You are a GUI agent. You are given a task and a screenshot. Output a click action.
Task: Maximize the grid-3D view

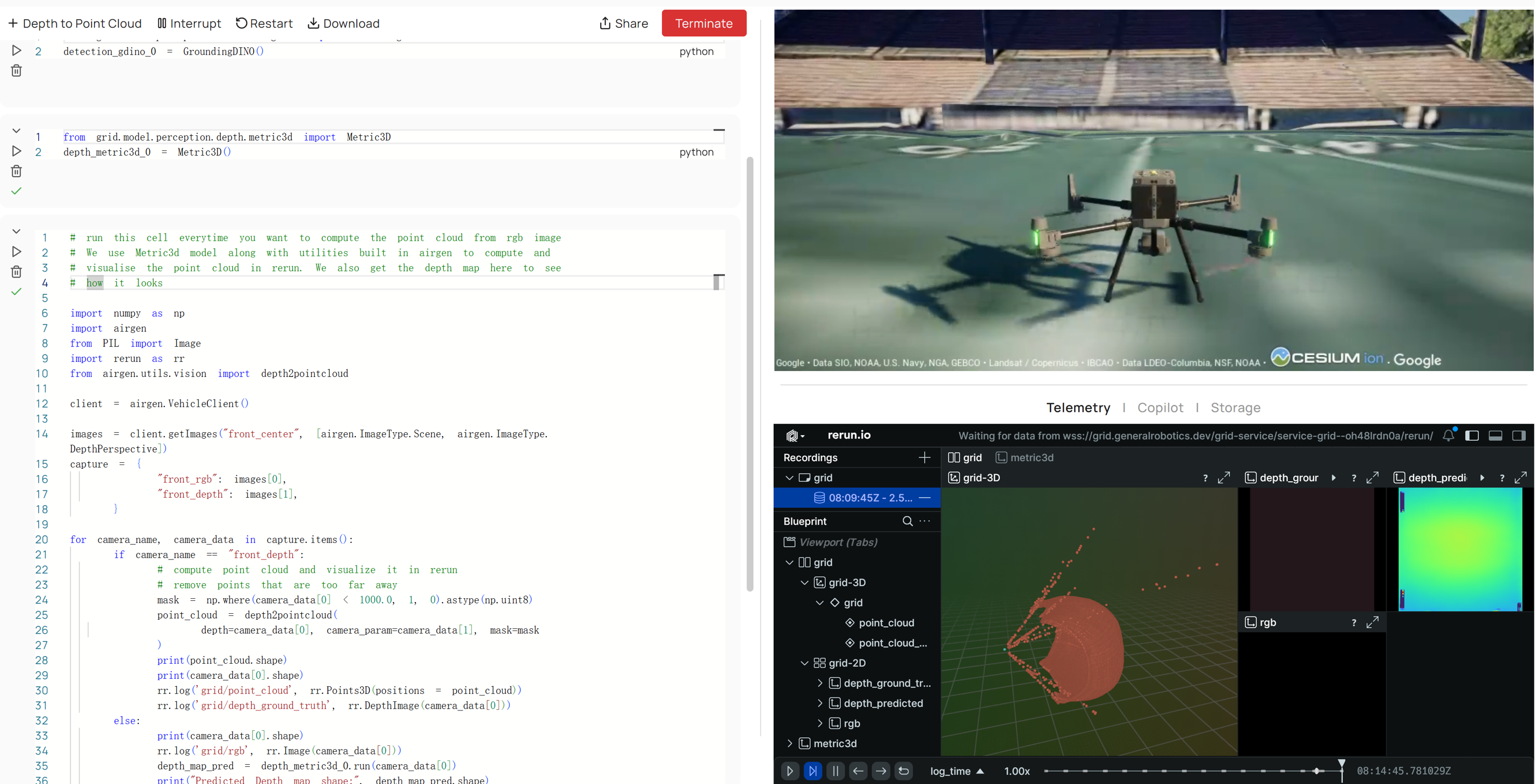click(x=1223, y=478)
